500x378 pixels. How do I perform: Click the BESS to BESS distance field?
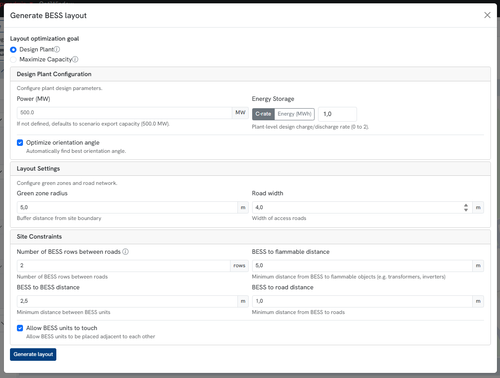(x=127, y=301)
